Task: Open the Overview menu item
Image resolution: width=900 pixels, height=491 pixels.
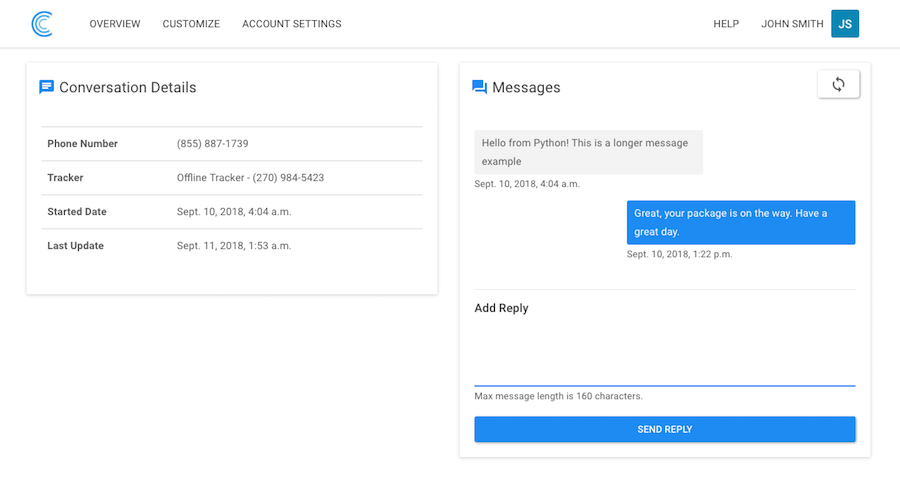Action: (115, 24)
